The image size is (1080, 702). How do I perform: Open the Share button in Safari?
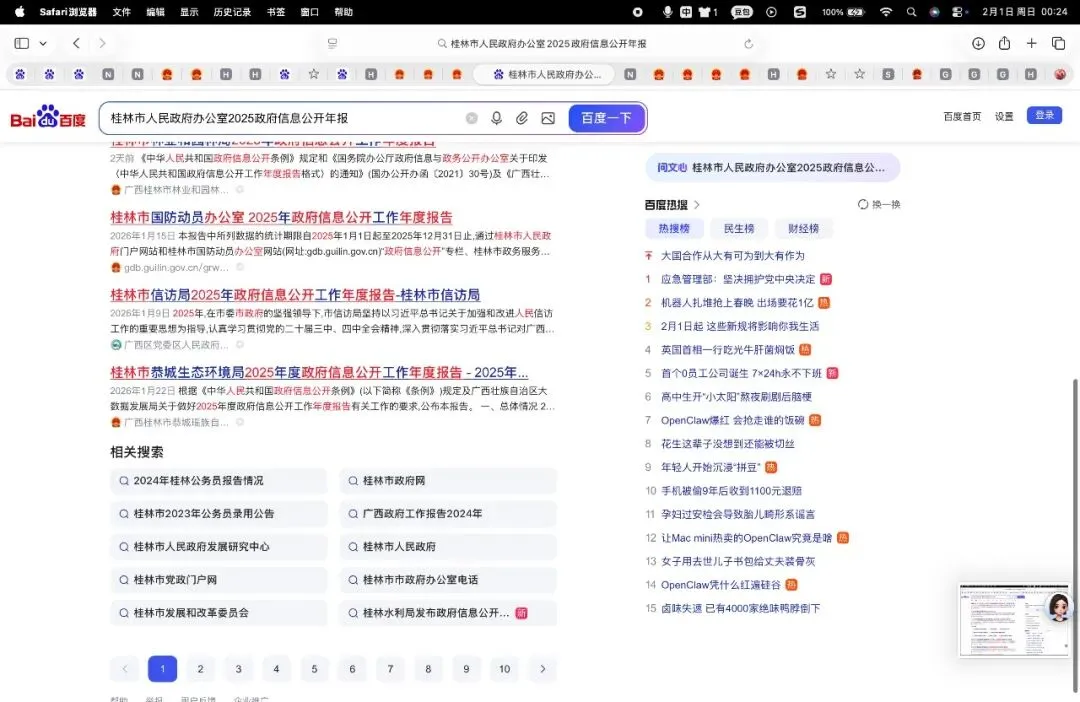pos(1004,43)
